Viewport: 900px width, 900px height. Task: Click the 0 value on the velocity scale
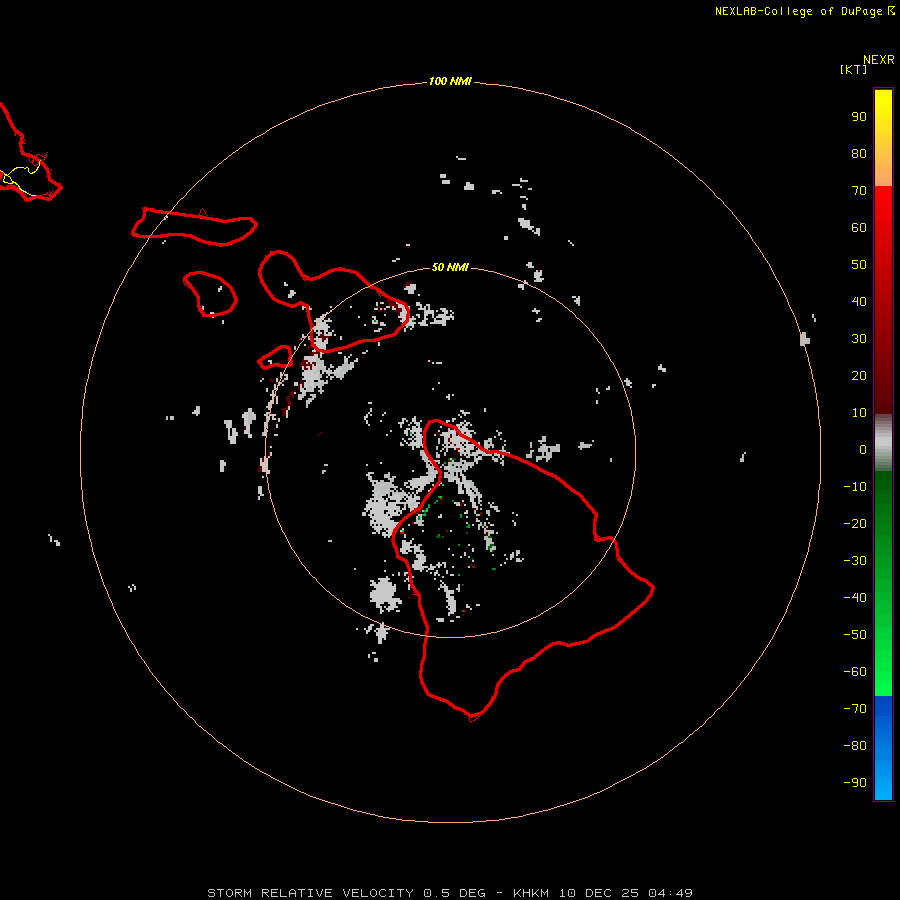[x=863, y=450]
